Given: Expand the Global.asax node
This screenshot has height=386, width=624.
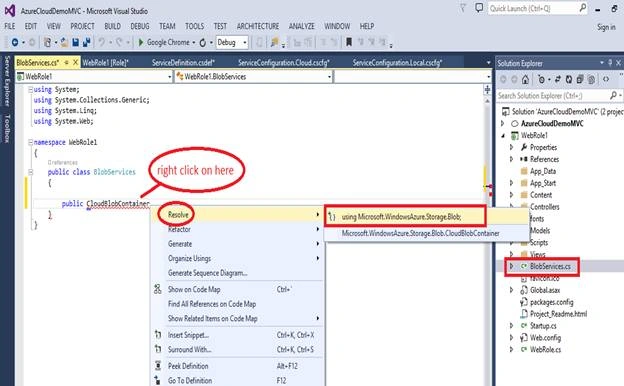Looking at the screenshot, I should click(512, 290).
